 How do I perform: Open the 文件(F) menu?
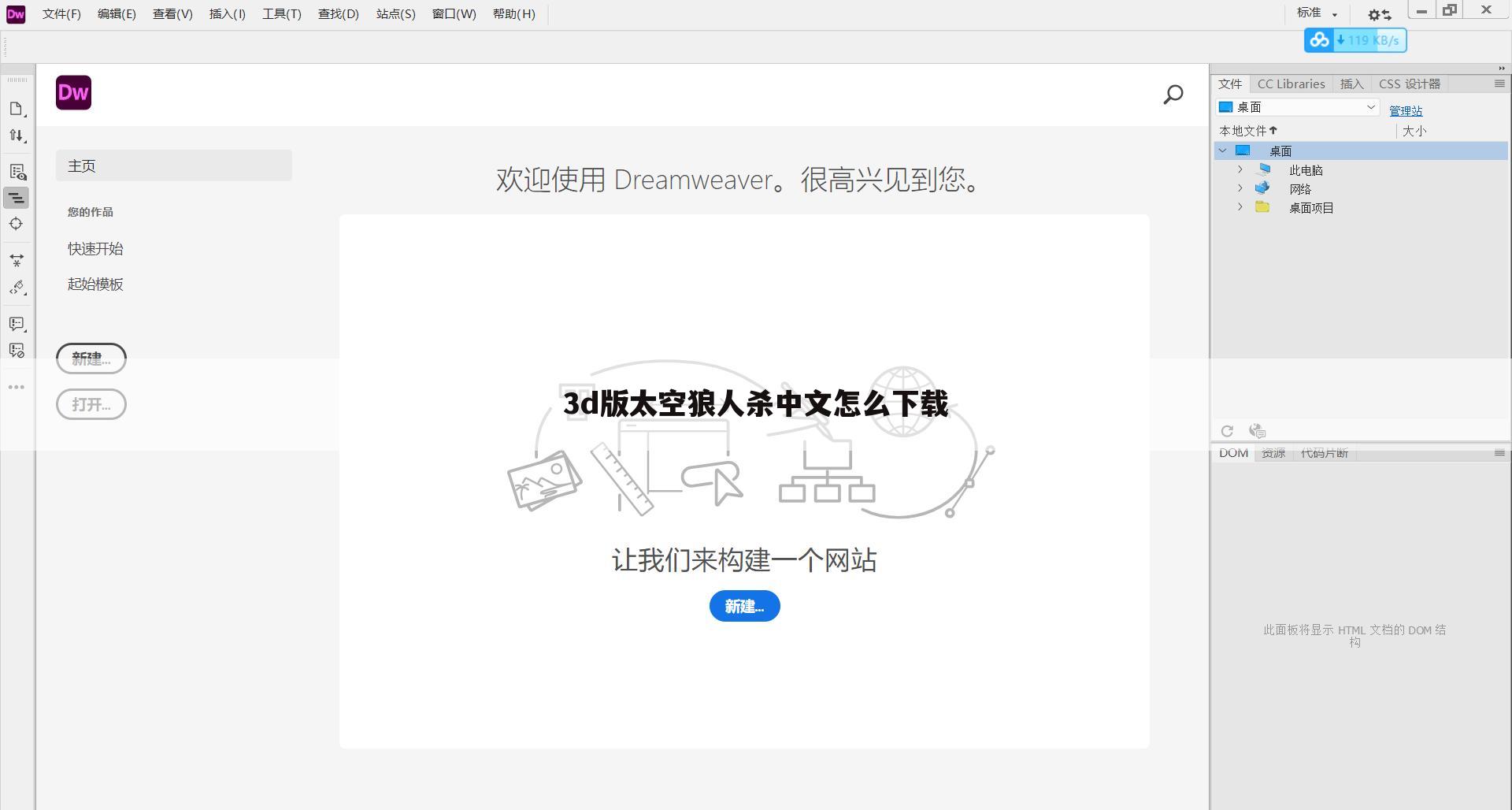pyautogui.click(x=61, y=14)
